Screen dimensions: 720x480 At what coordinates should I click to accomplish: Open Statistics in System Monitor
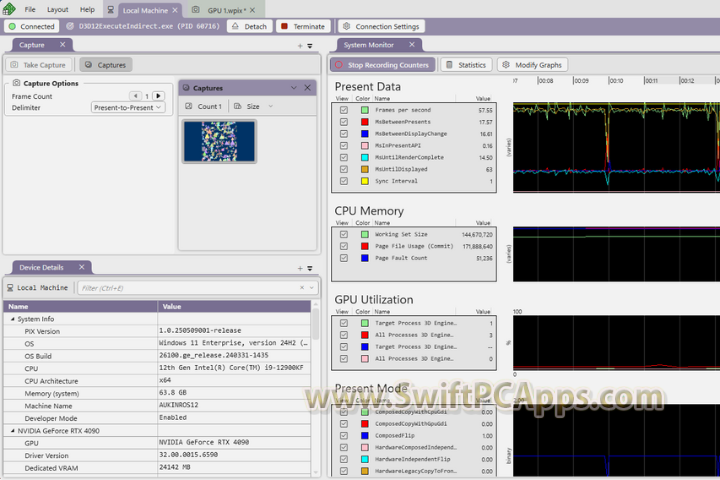[x=465, y=65]
